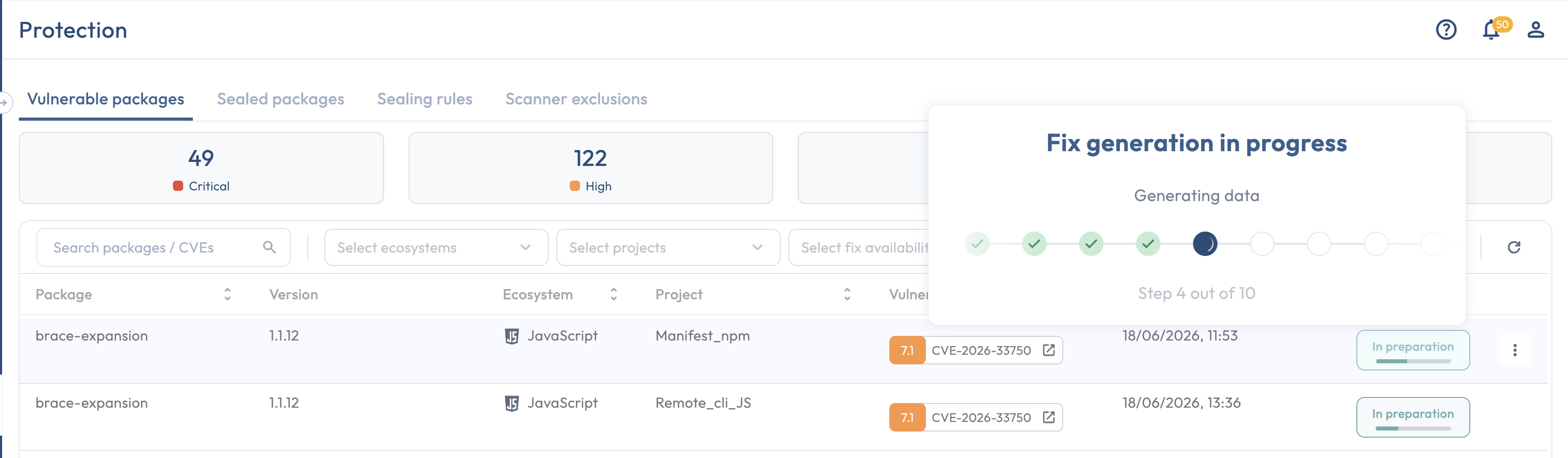Switch to Sealed packages tab
The image size is (1568, 458).
click(x=281, y=99)
